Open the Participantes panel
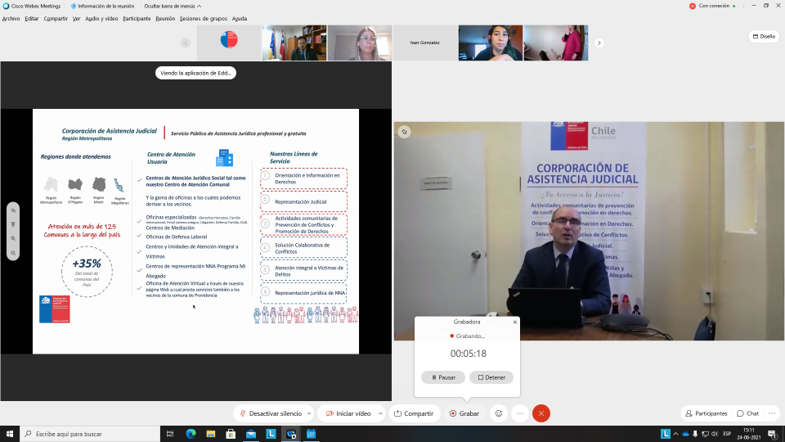 706,413
